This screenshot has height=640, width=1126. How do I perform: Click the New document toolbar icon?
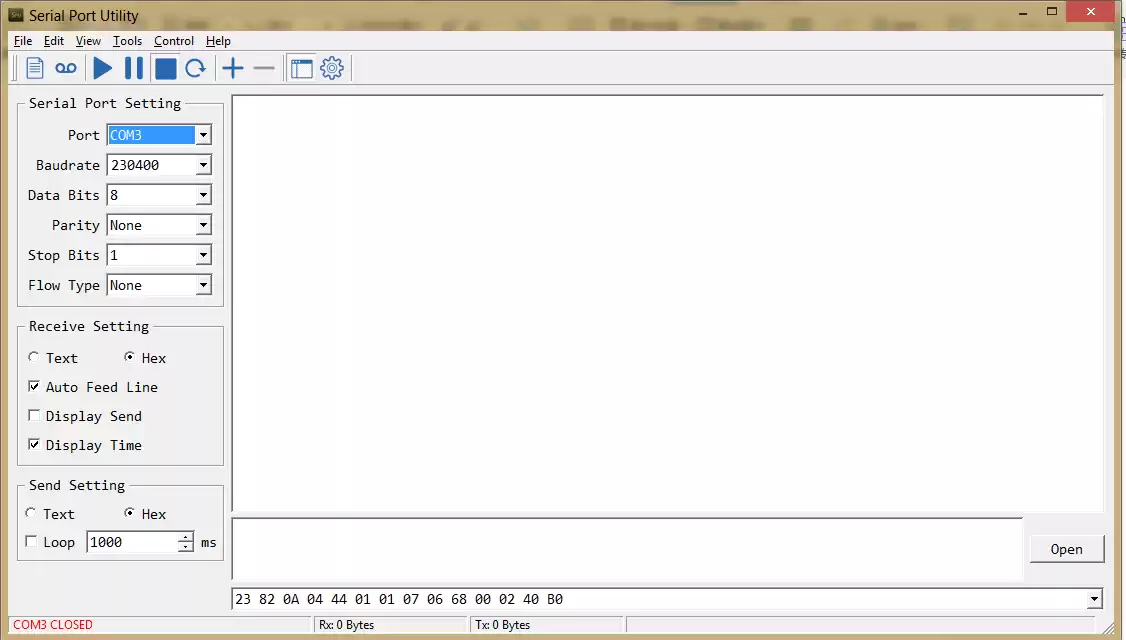pos(33,68)
